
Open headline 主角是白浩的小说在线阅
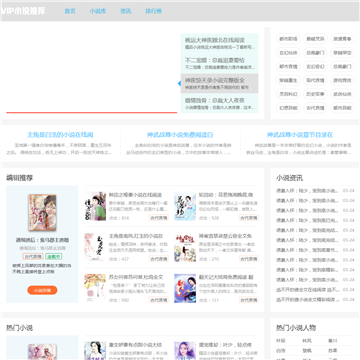click(60, 135)
